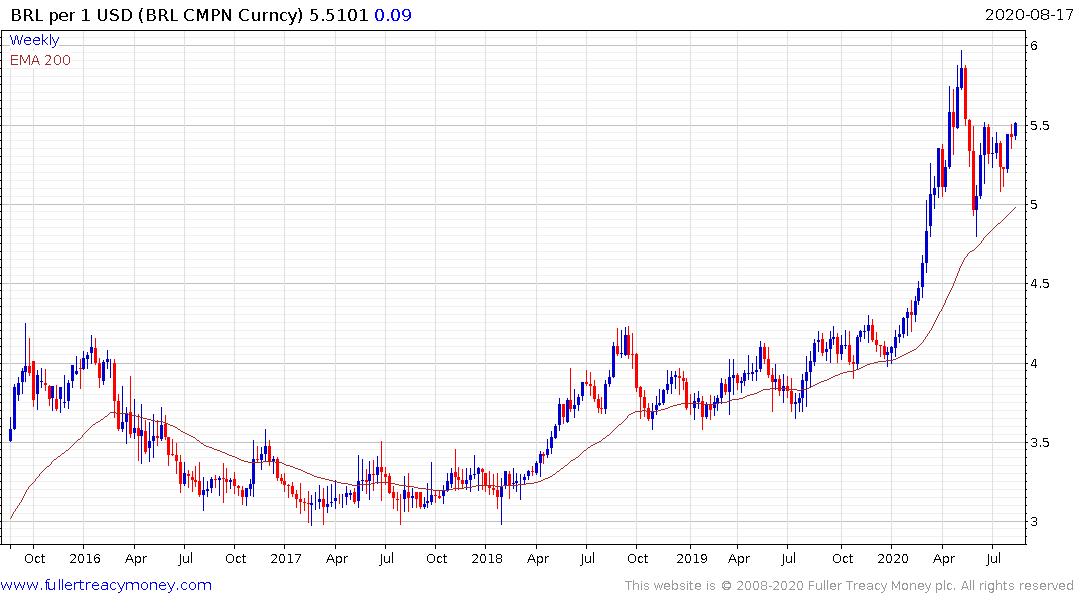The height and width of the screenshot is (600, 1075).
Task: Click the x-axis 'Oct' label before 2020
Action: tap(843, 558)
